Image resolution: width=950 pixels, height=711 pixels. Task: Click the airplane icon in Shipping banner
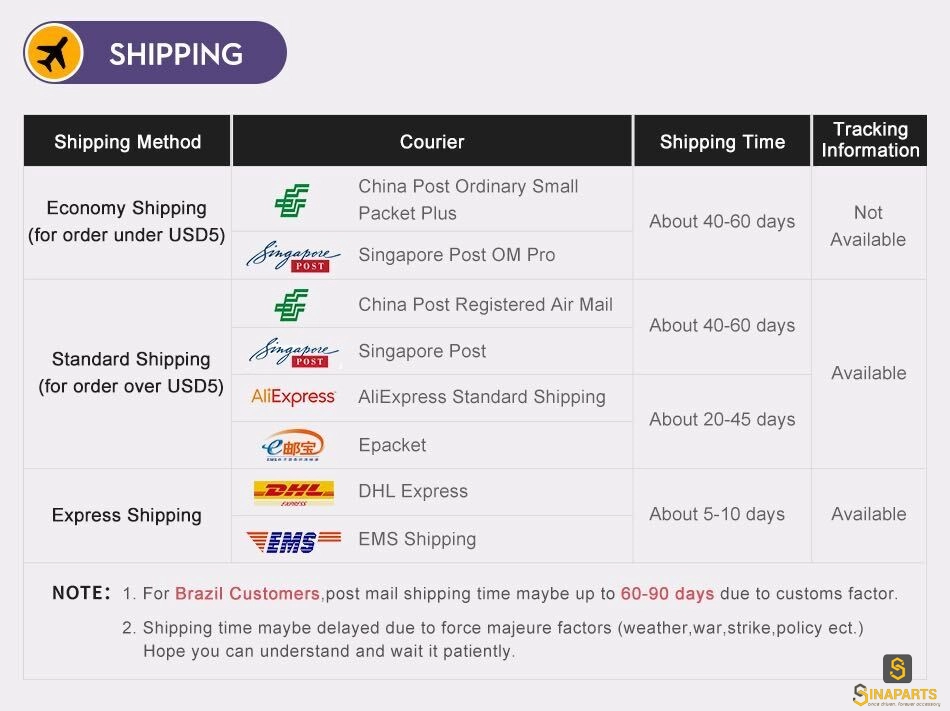[x=54, y=53]
